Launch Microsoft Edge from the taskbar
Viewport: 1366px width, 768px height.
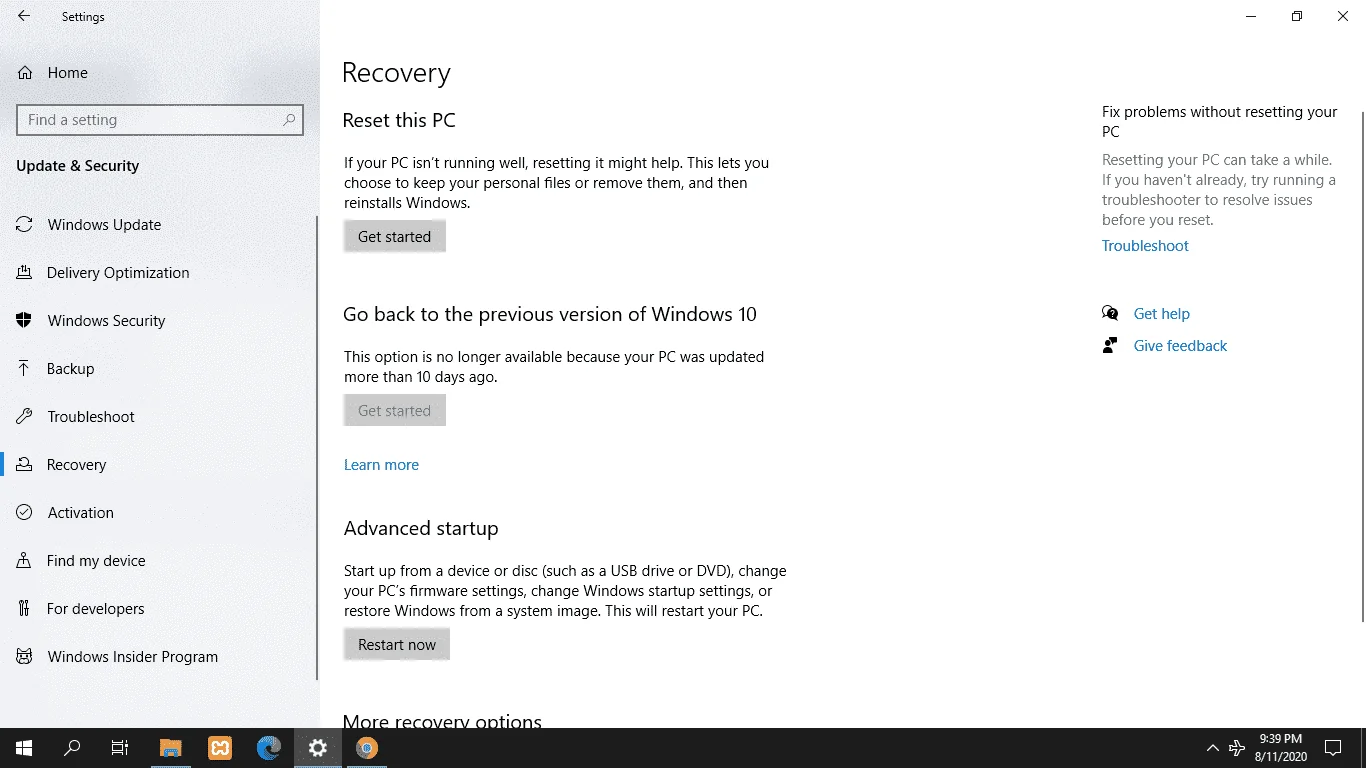pos(269,748)
